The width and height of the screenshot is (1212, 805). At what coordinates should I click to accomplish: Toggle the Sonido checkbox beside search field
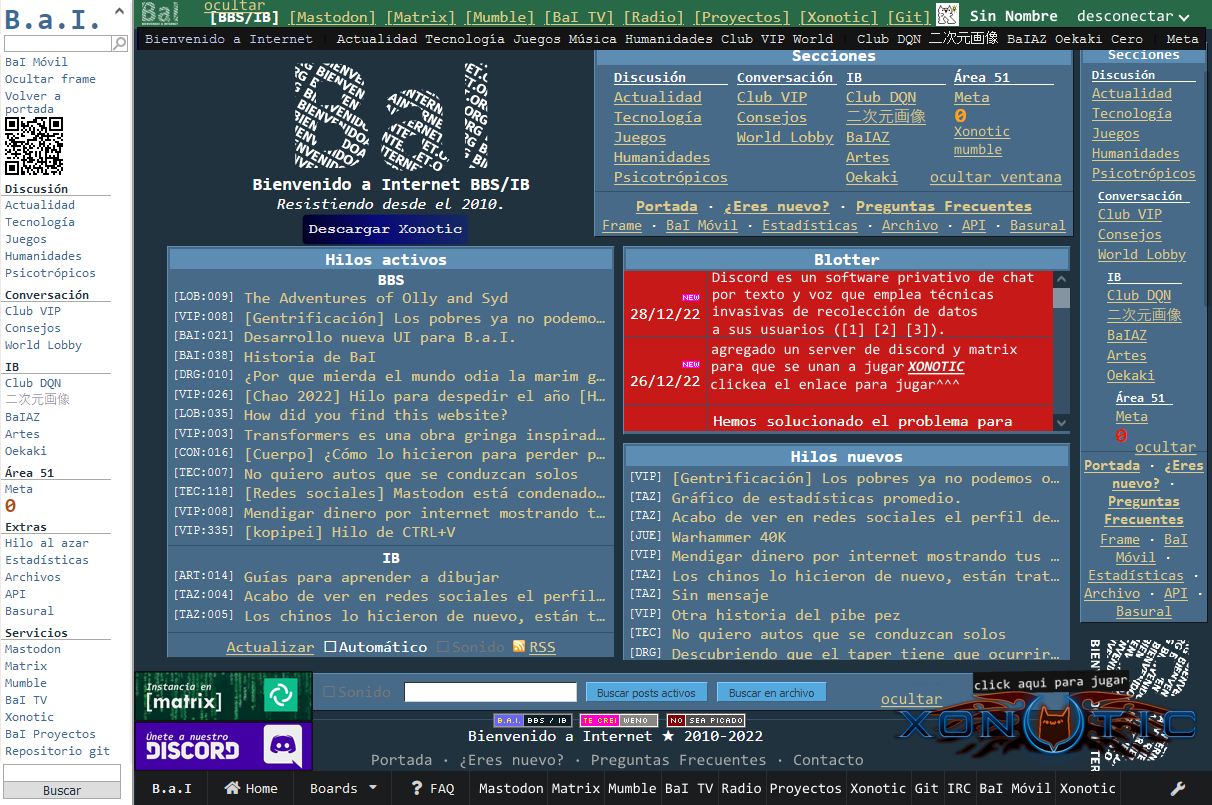tap(330, 692)
